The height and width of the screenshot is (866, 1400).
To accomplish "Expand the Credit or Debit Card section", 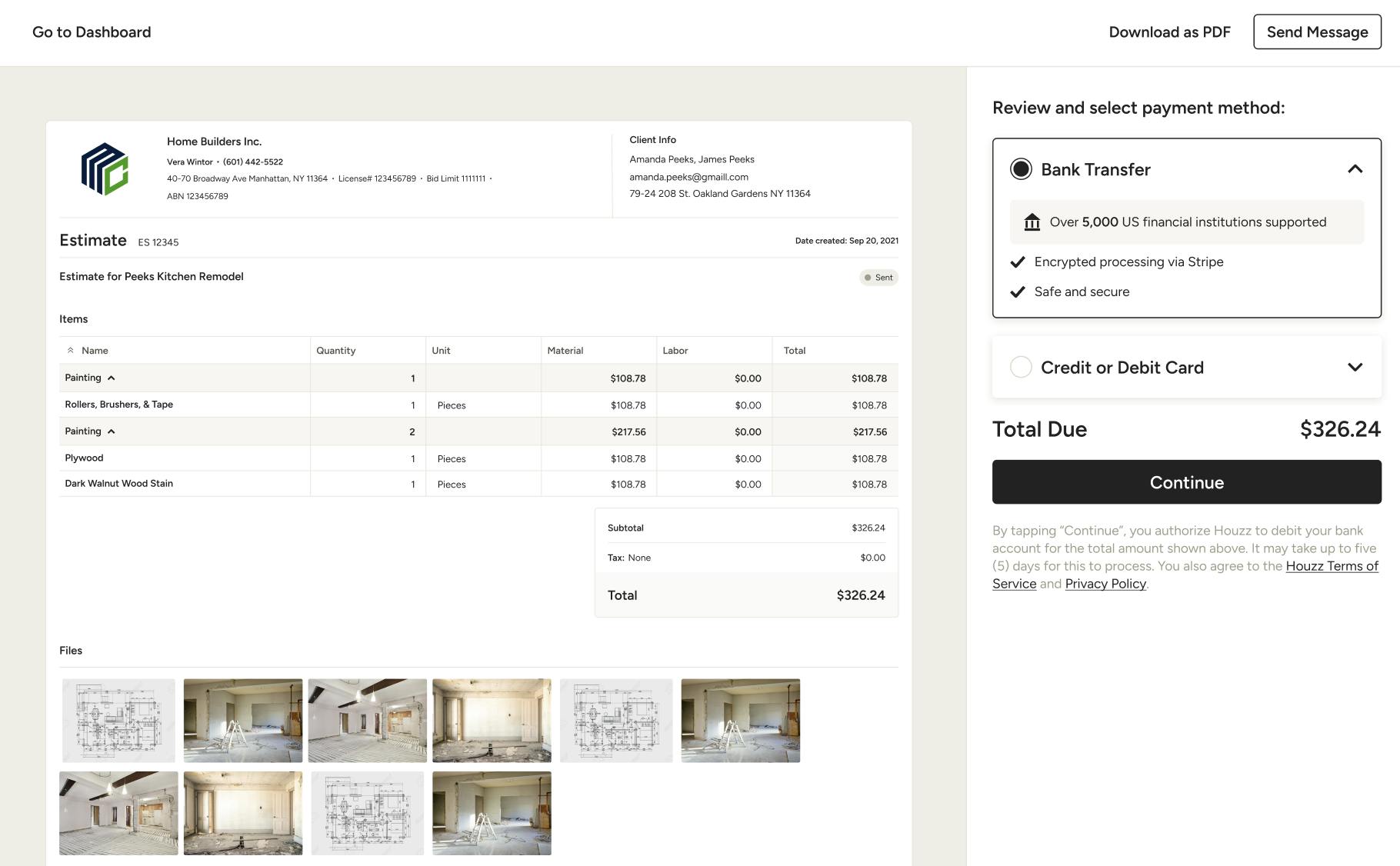I will (x=1355, y=368).
